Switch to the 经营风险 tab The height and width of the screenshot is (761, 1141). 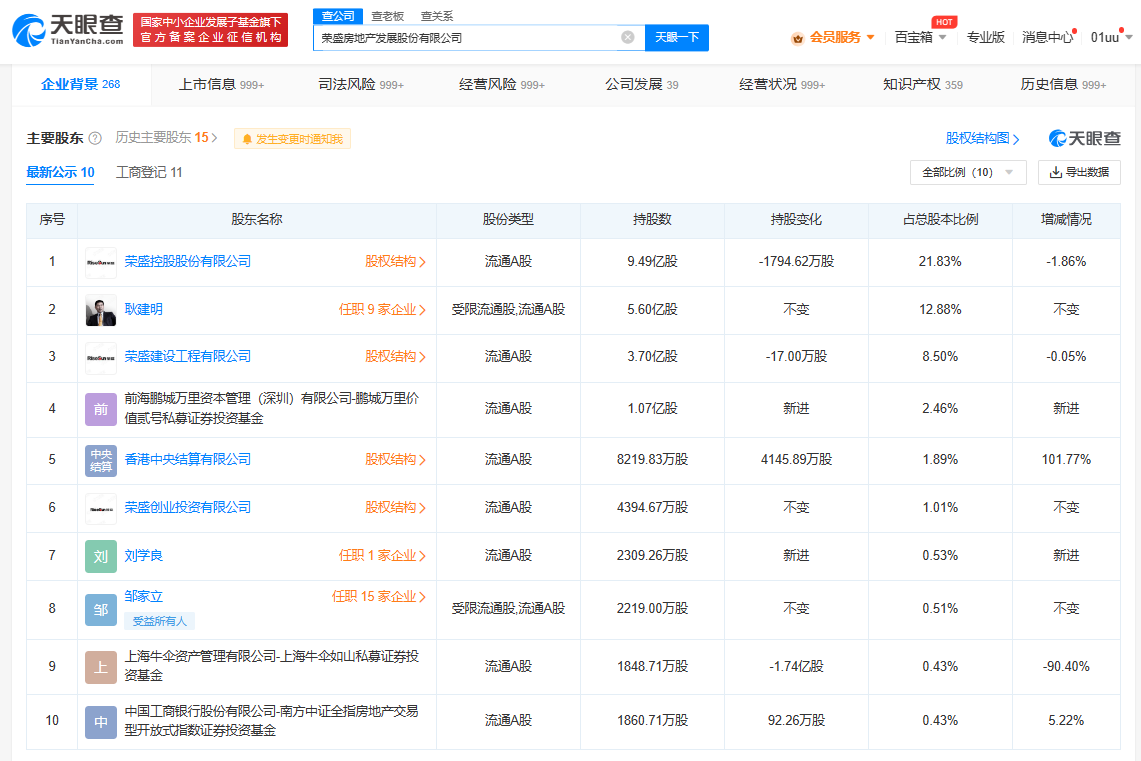(501, 84)
